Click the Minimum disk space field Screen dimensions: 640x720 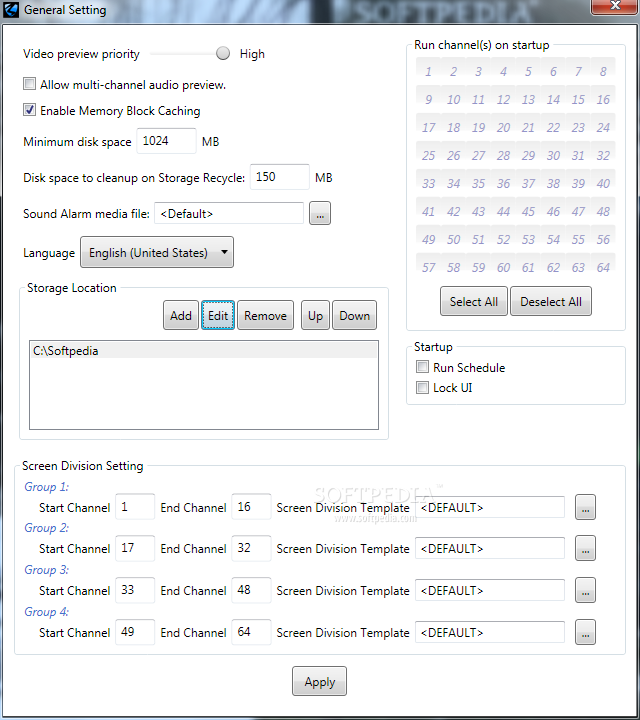click(167, 141)
